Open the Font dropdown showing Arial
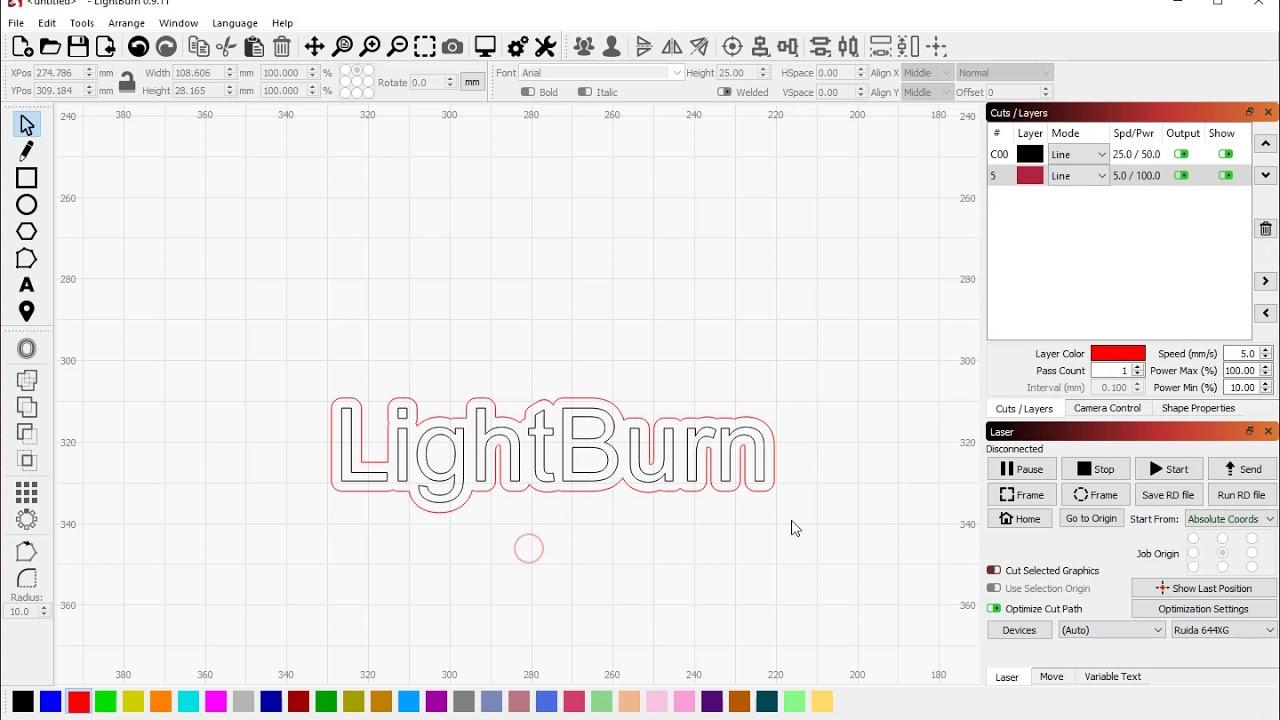Viewport: 1280px width, 720px height. (601, 72)
